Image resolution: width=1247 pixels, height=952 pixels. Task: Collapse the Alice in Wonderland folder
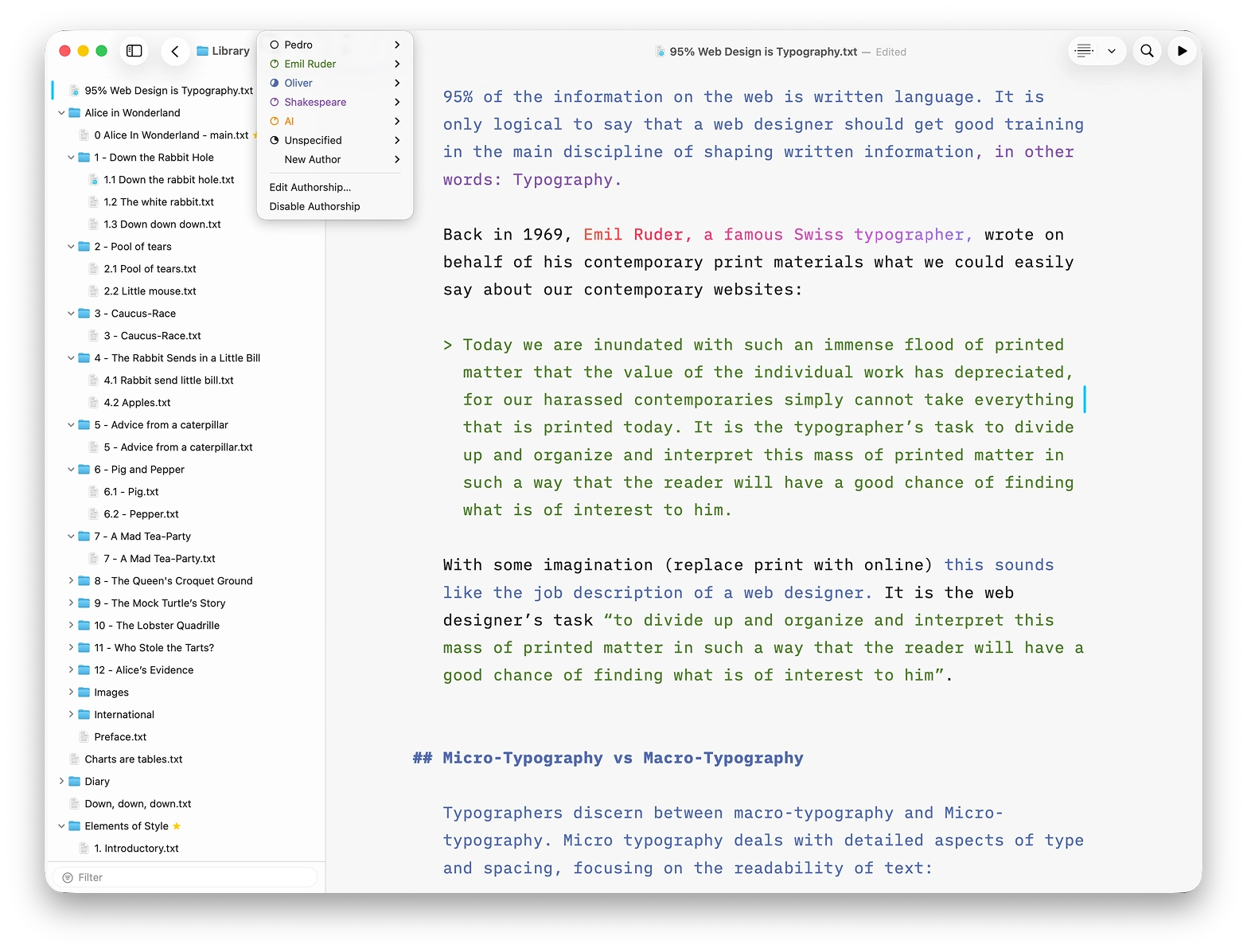point(61,113)
